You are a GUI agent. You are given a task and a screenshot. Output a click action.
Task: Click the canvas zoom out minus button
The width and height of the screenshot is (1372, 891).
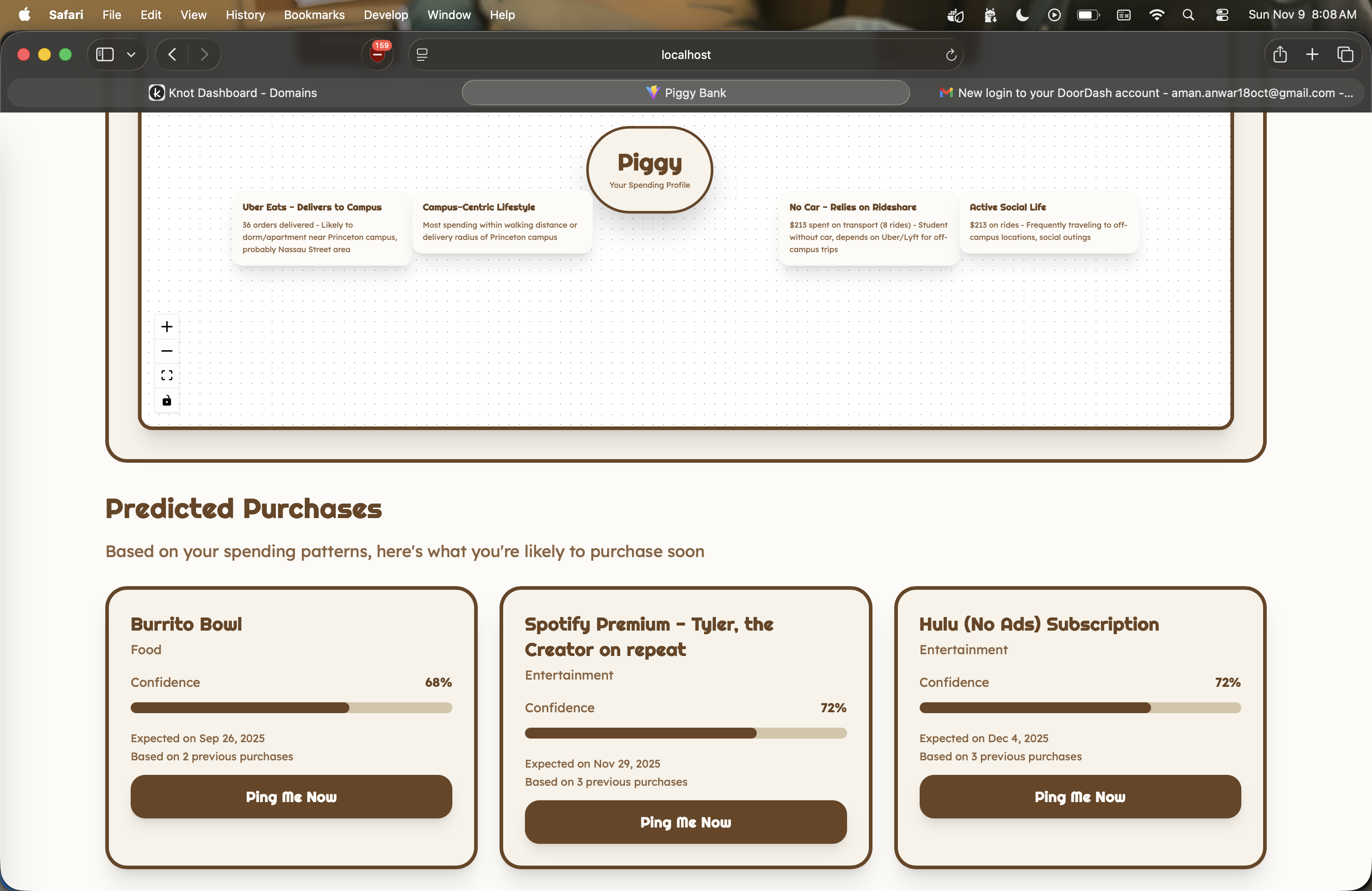167,351
